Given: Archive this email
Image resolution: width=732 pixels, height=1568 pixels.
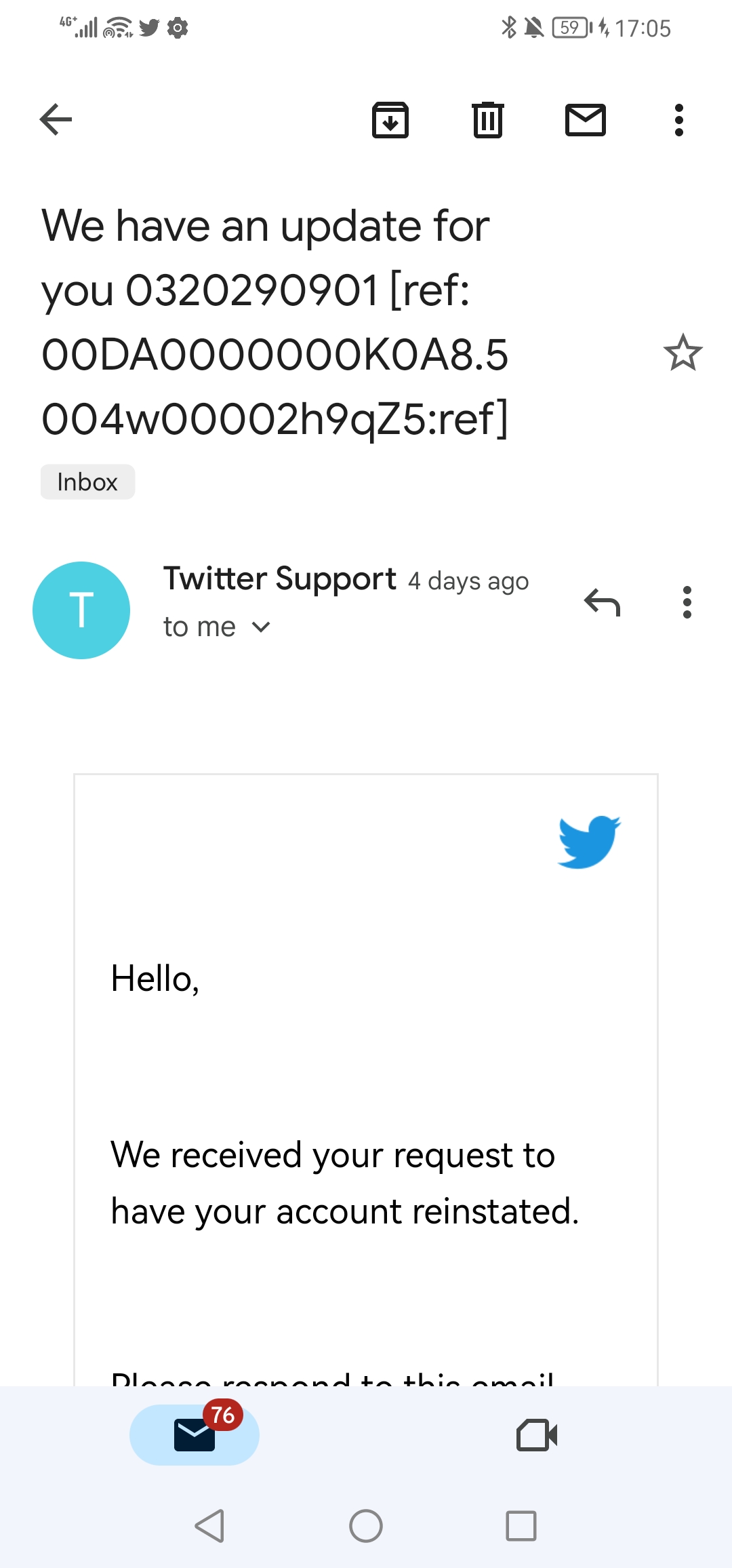Looking at the screenshot, I should pyautogui.click(x=390, y=120).
